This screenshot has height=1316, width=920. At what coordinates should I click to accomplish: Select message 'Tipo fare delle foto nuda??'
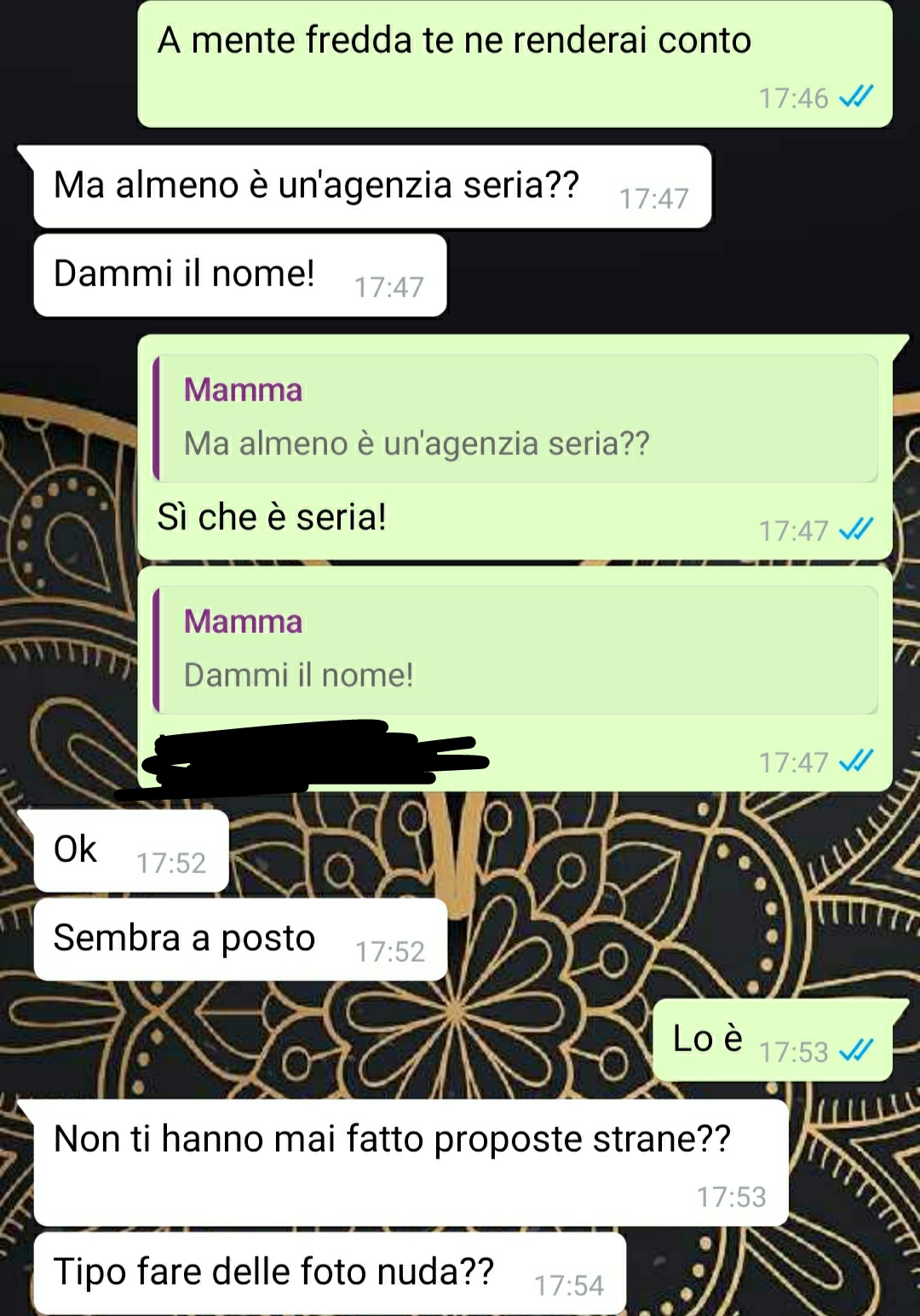tap(330, 1273)
